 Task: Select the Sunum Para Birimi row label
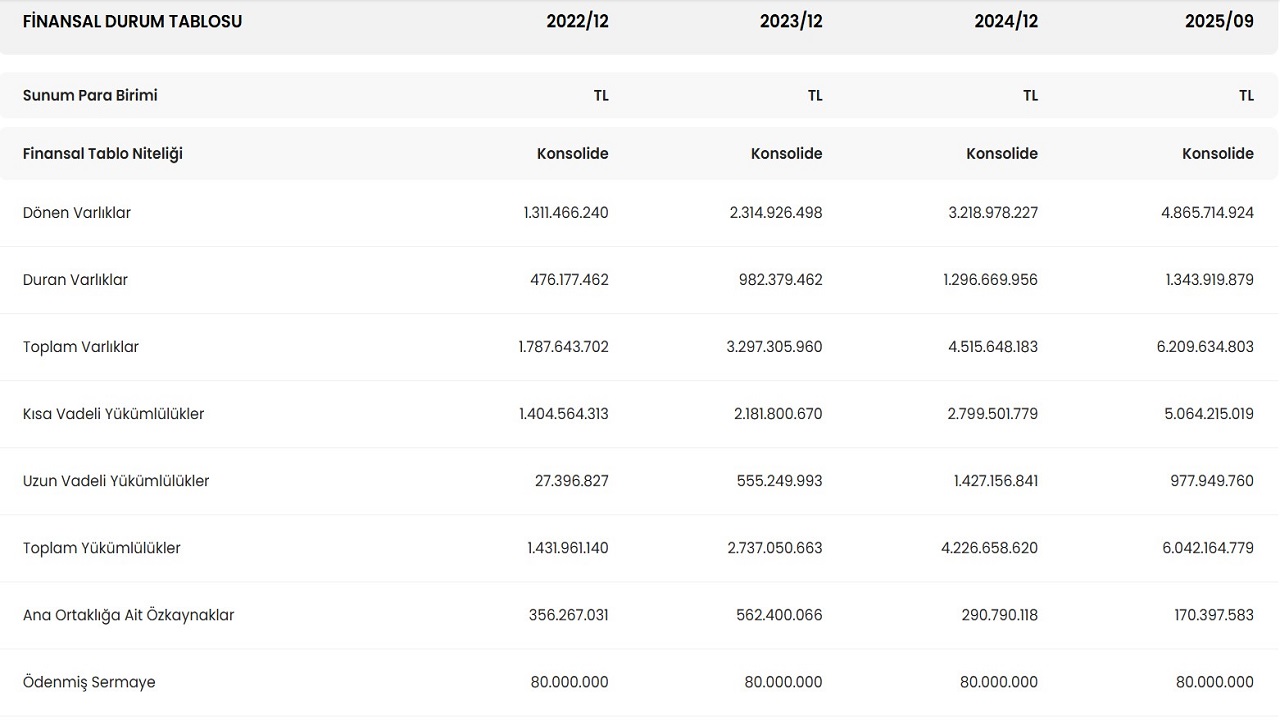tap(90, 96)
